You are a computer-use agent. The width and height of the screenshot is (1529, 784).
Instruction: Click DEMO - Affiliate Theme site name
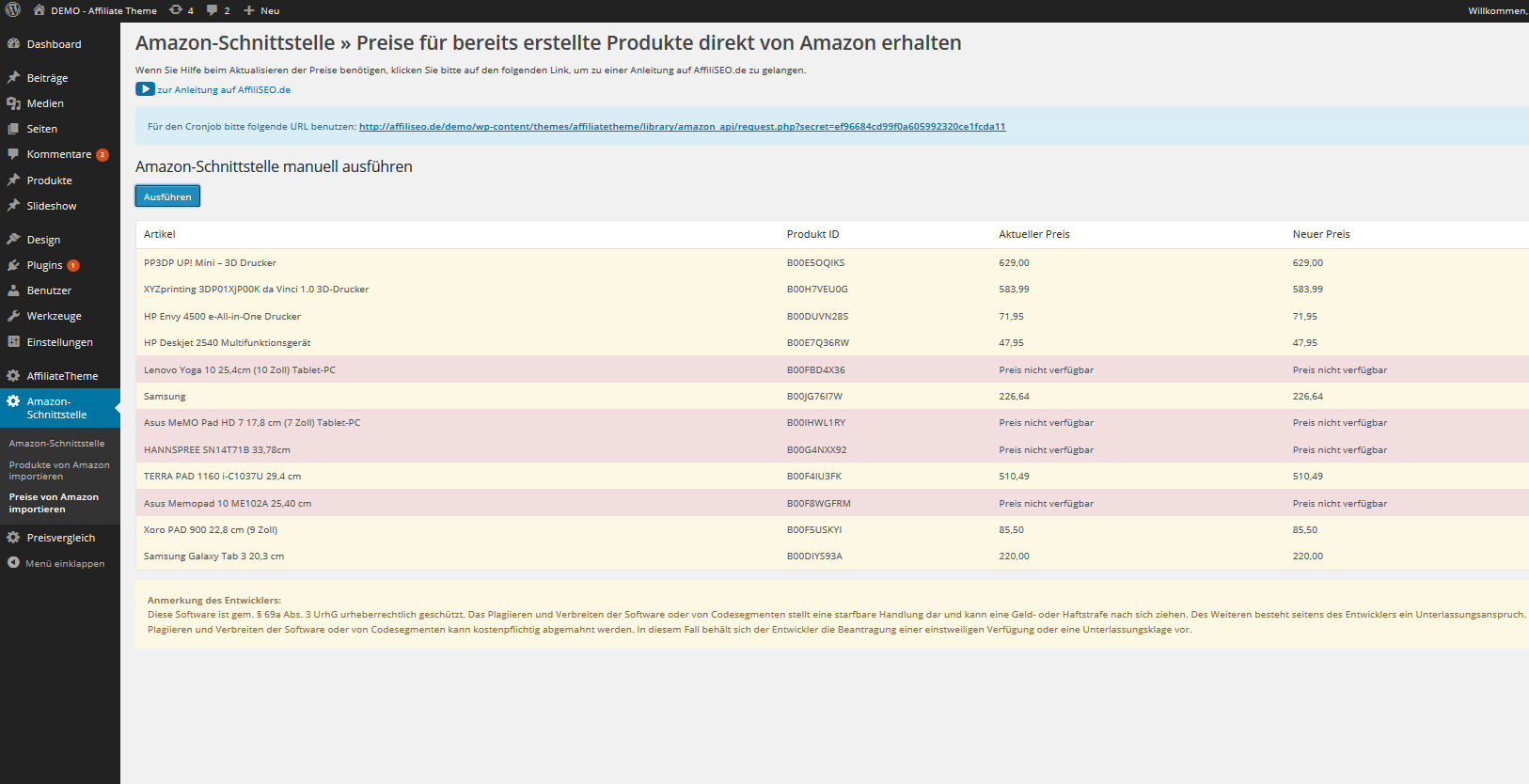tap(103, 11)
